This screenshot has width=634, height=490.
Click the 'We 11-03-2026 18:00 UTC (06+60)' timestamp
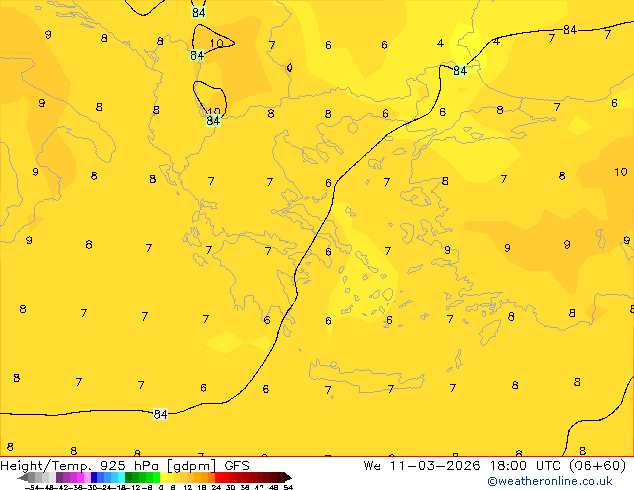tap(495, 466)
